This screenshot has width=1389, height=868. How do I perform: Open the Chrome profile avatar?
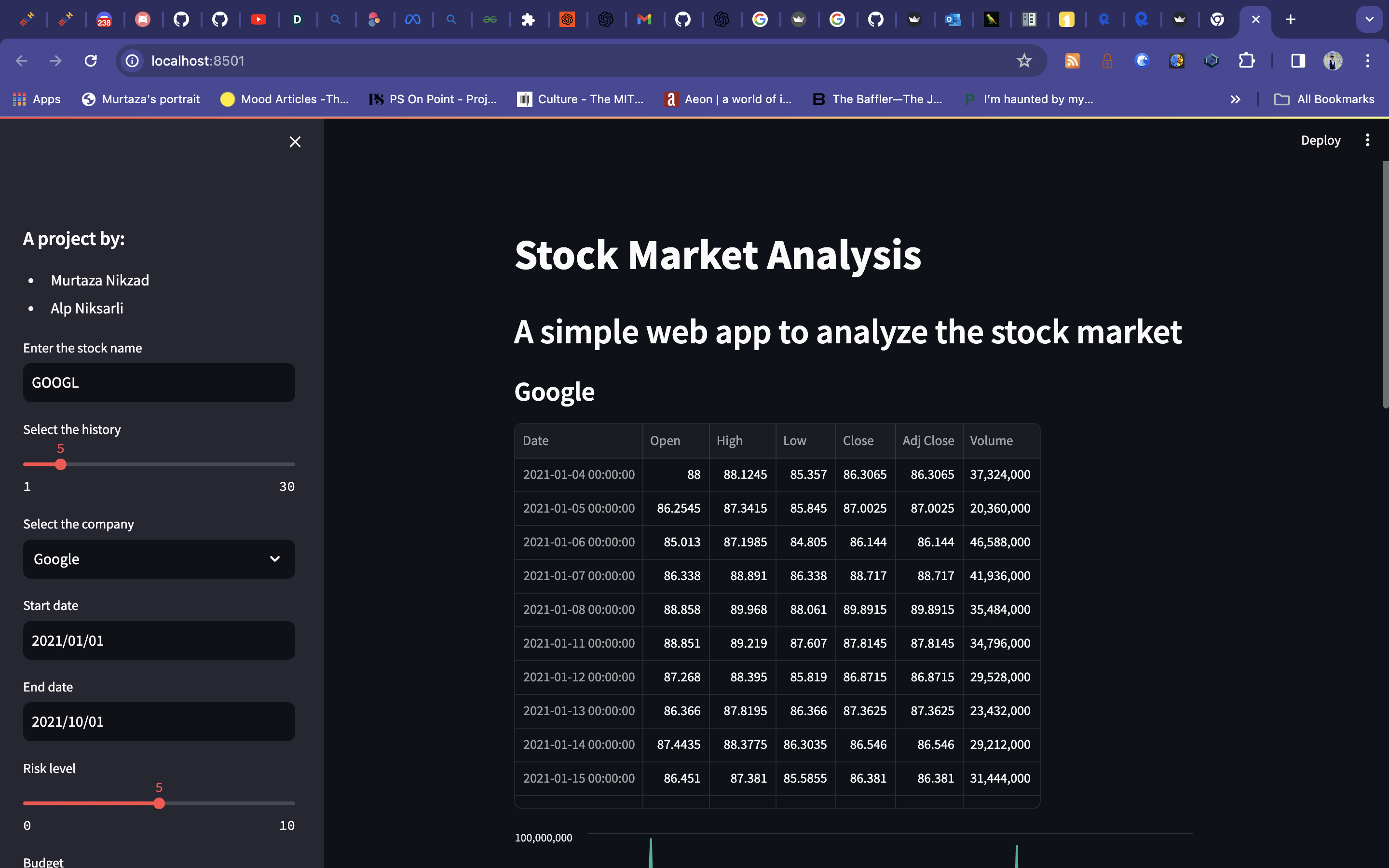tap(1332, 61)
